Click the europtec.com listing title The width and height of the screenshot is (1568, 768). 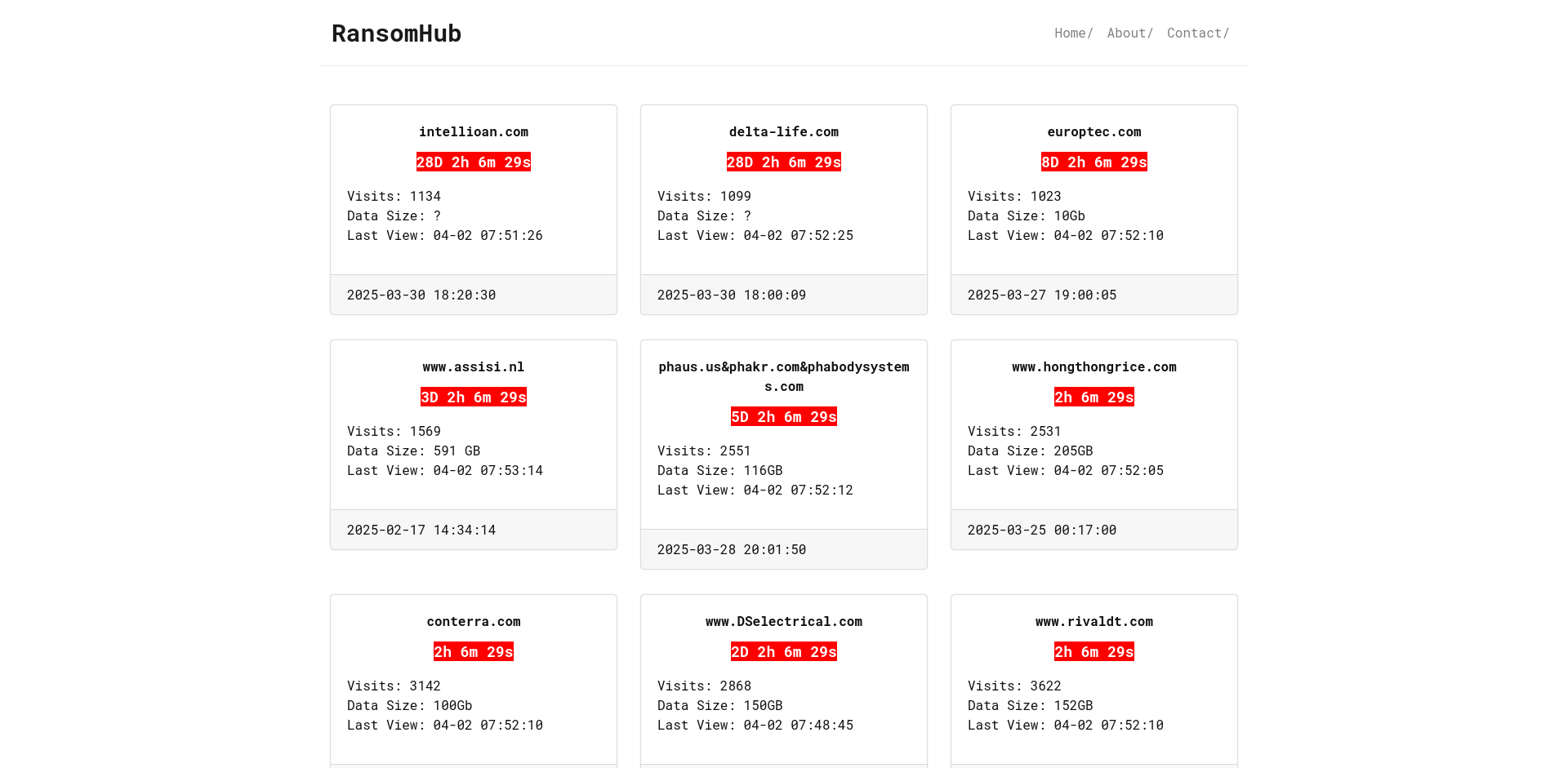pos(1094,132)
